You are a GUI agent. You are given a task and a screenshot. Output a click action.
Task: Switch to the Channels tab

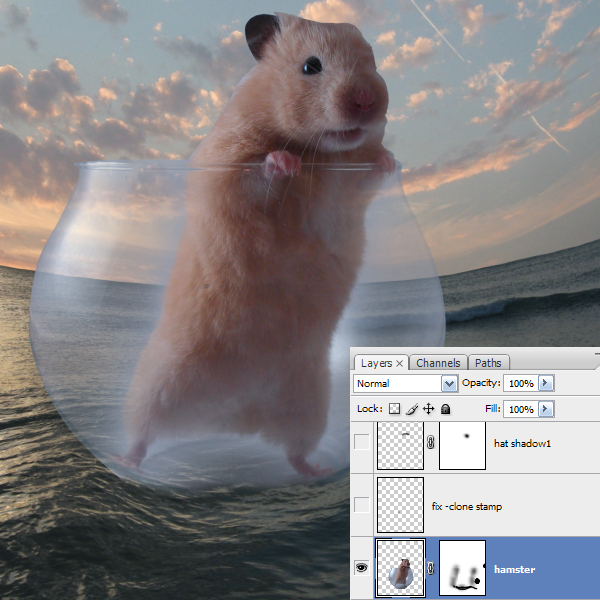(438, 363)
